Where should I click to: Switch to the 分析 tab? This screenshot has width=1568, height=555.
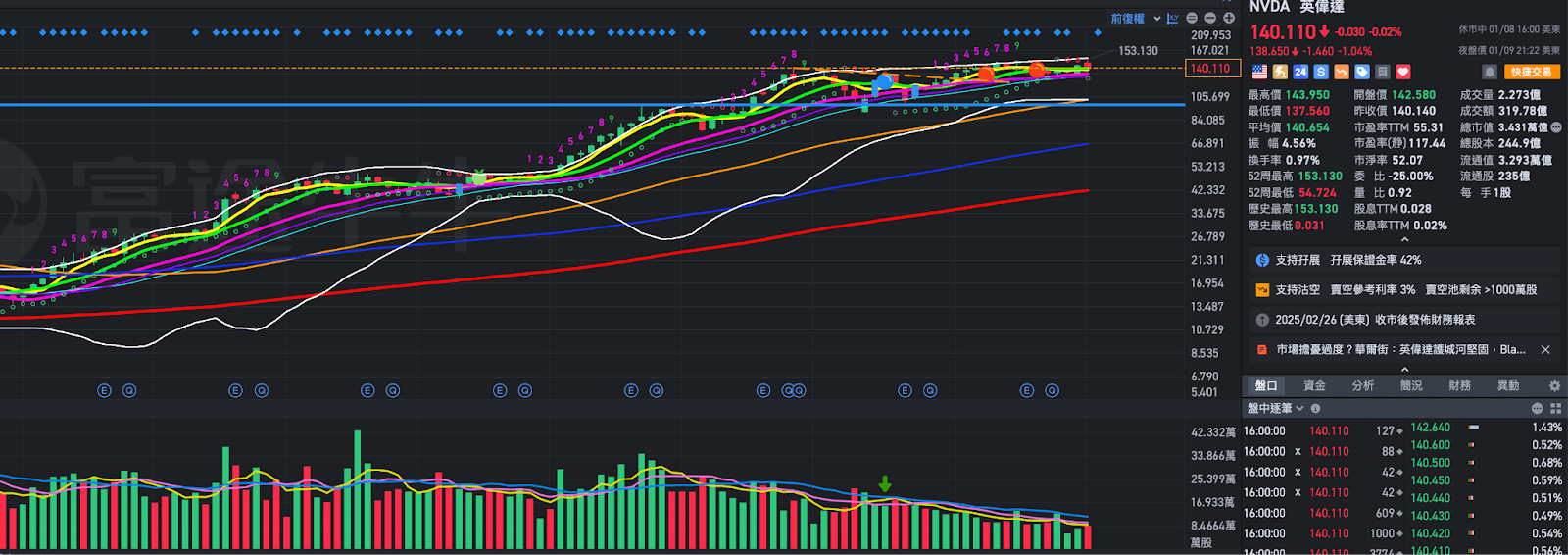point(1362,385)
